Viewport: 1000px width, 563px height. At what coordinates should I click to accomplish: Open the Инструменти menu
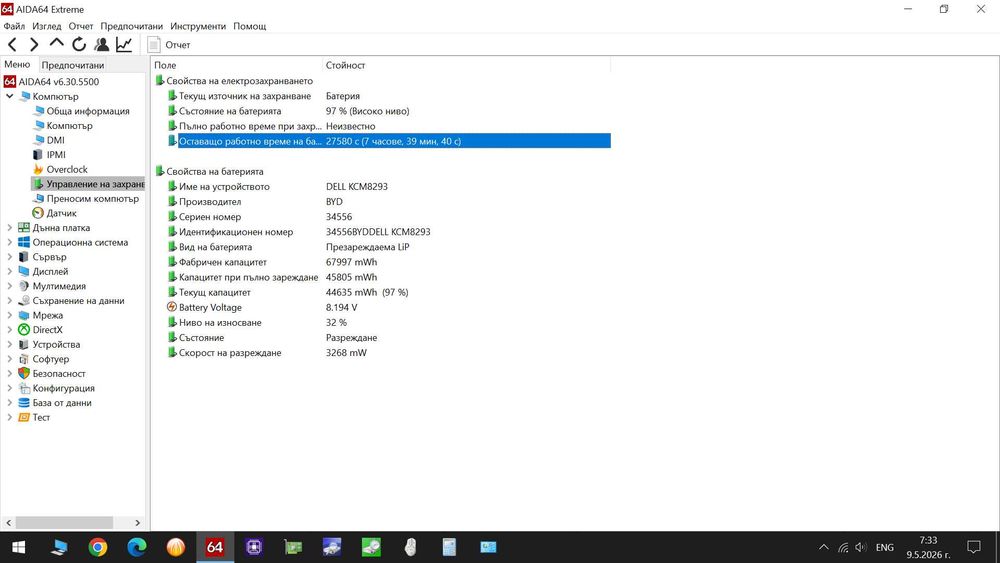point(198,26)
